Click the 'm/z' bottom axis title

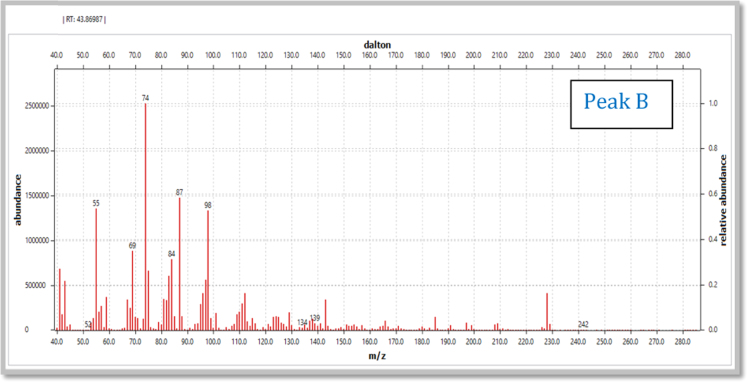(x=378, y=356)
